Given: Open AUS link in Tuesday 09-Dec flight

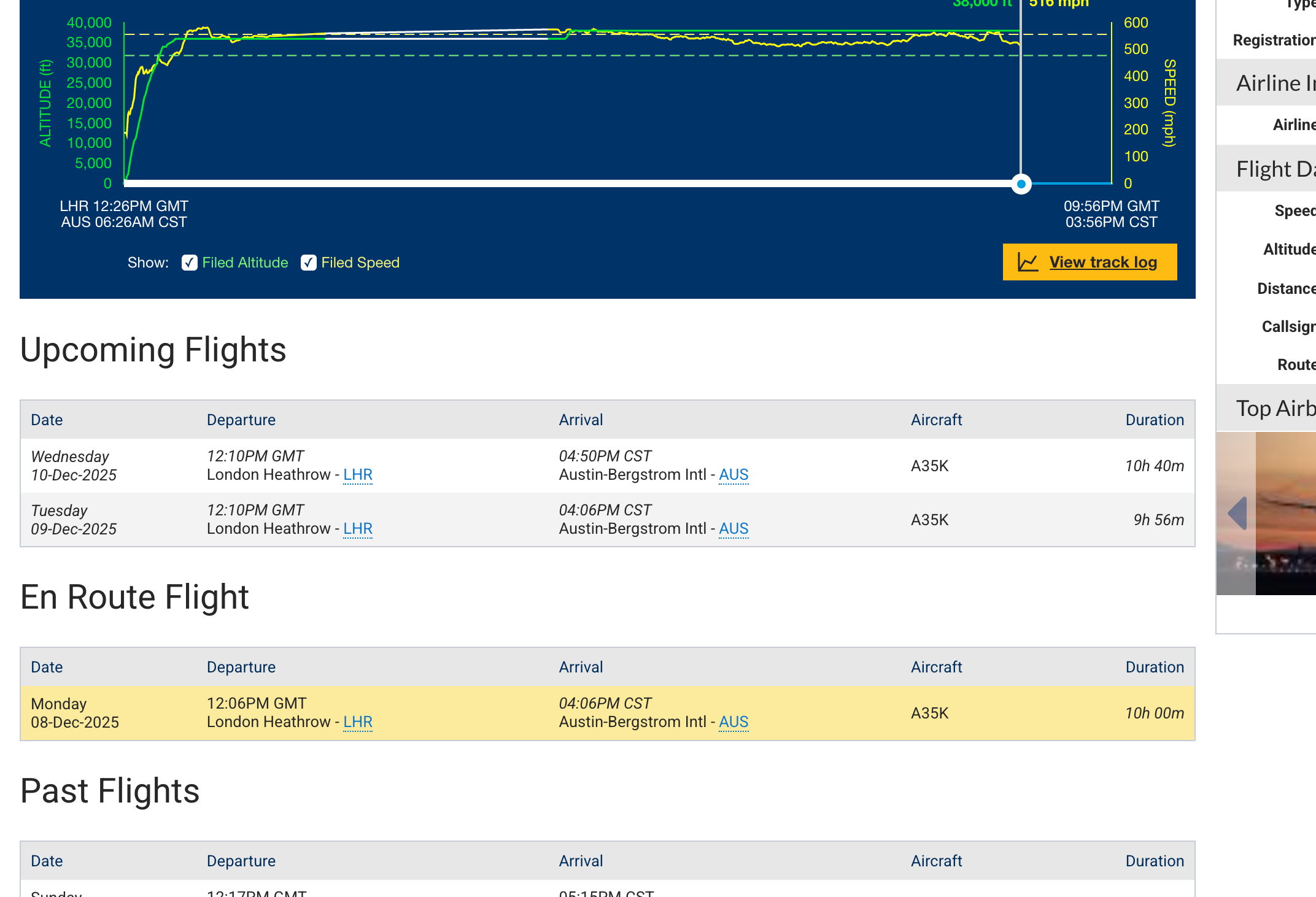Looking at the screenshot, I should 733,529.
